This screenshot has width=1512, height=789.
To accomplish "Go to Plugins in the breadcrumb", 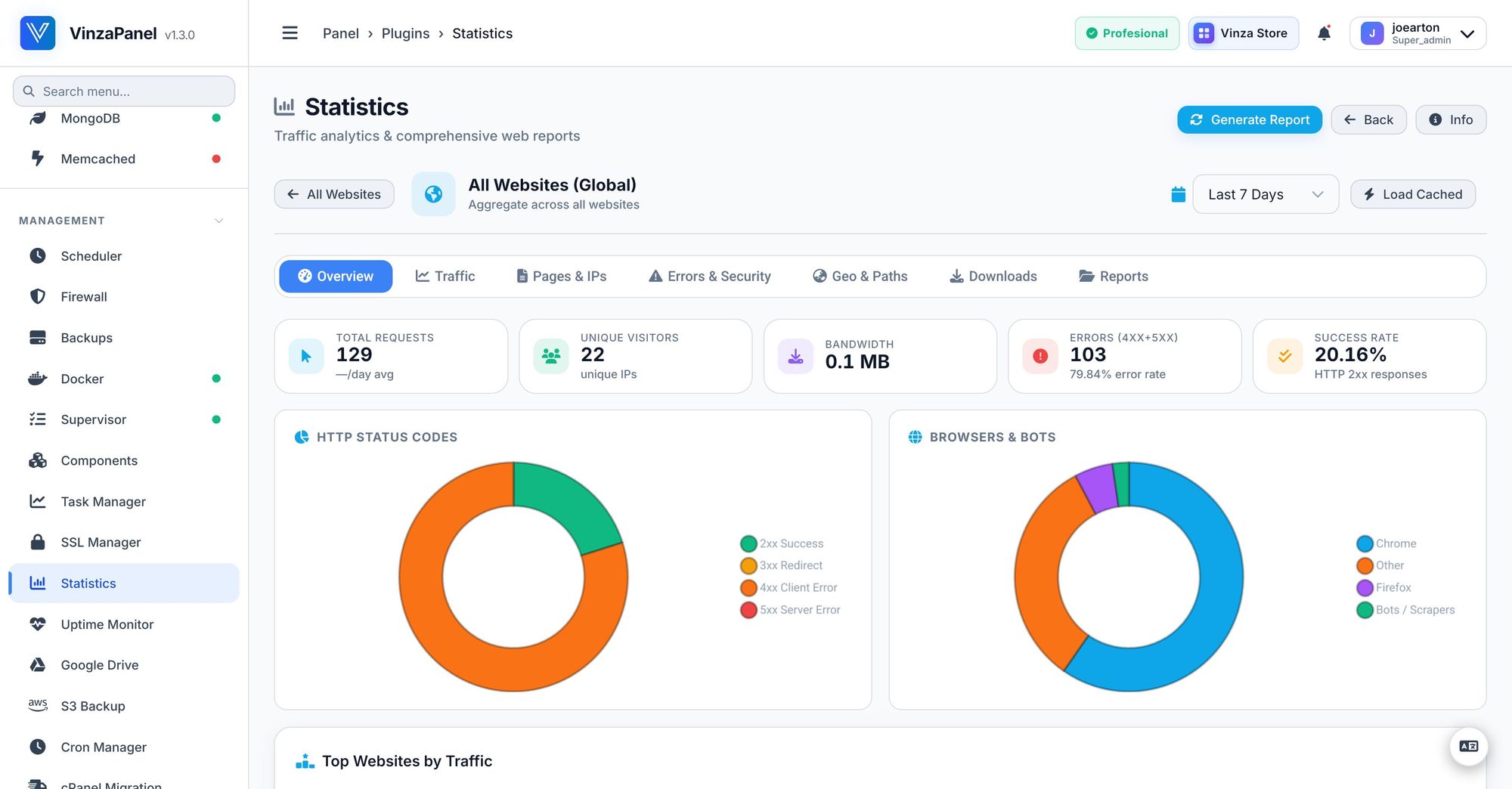I will (405, 33).
